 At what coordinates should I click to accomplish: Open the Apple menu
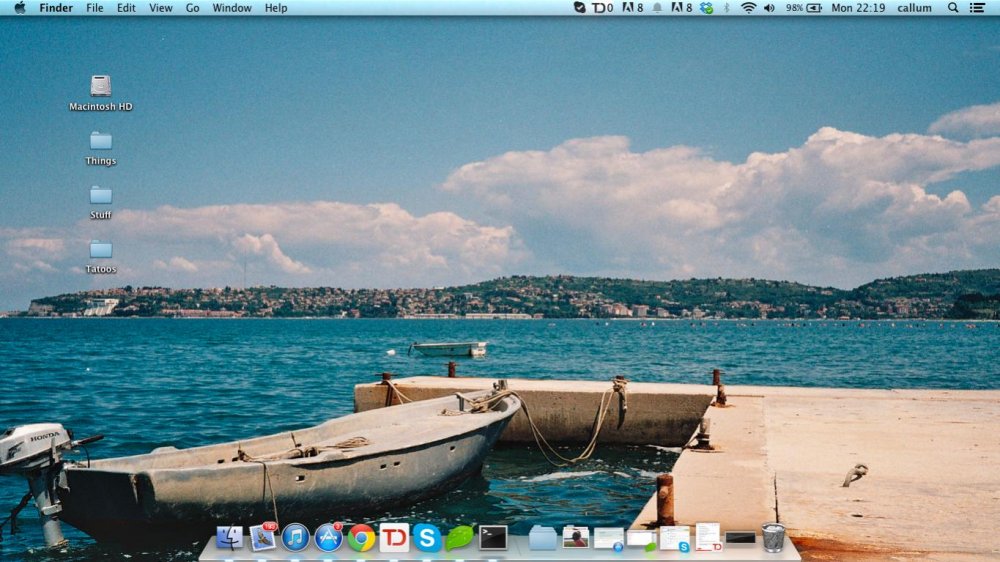pos(19,8)
